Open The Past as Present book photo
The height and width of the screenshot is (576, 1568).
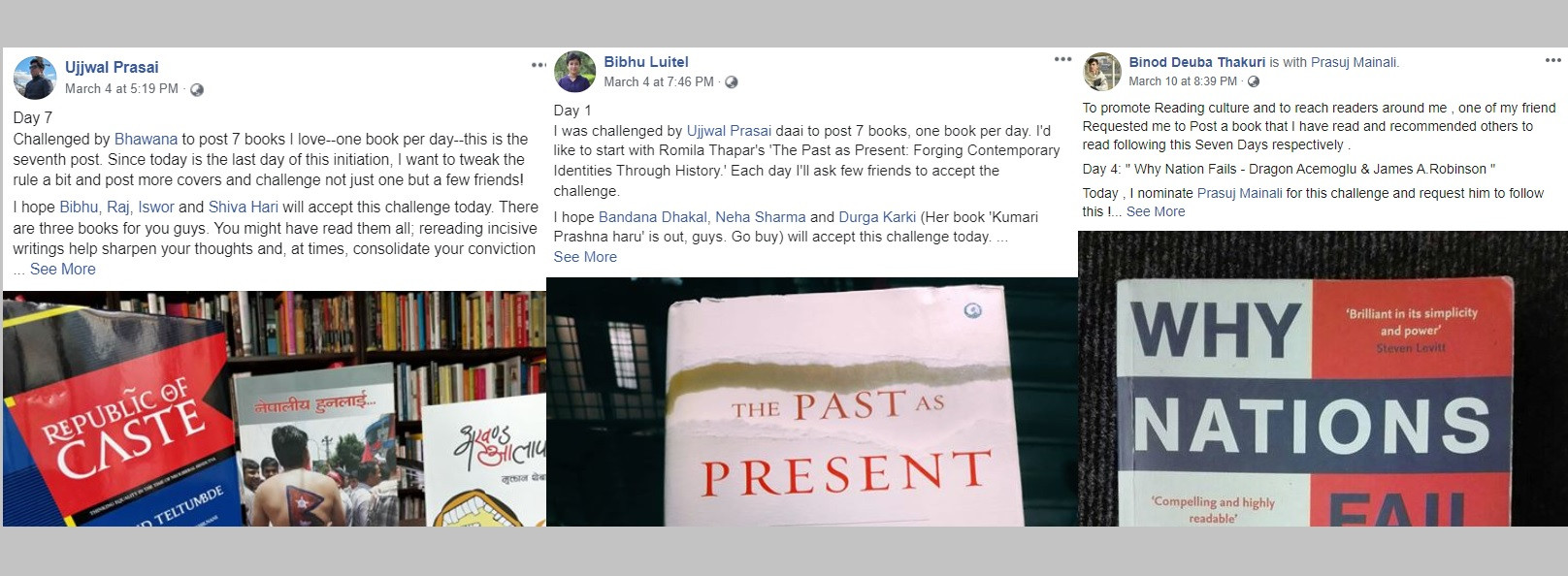pos(812,402)
